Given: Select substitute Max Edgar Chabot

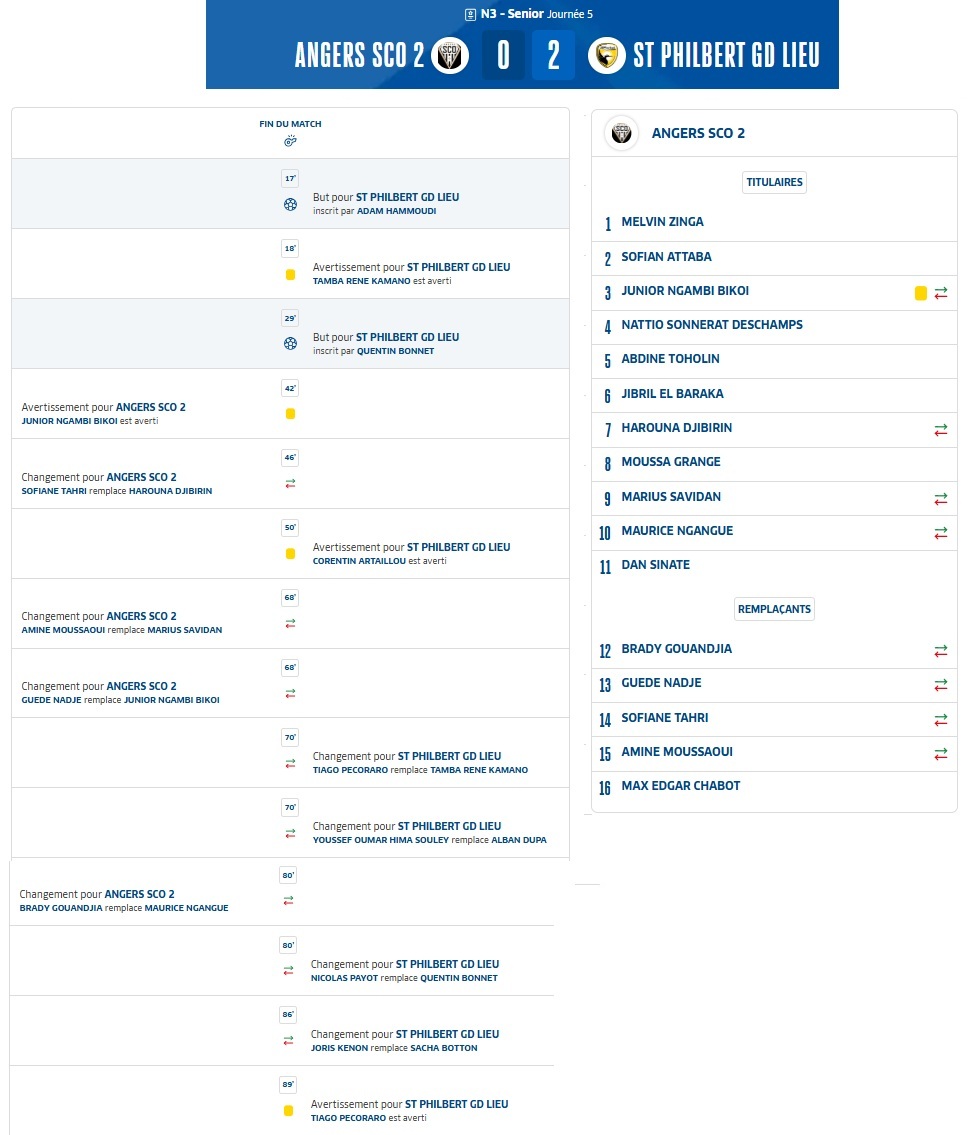Looking at the screenshot, I should [x=680, y=785].
